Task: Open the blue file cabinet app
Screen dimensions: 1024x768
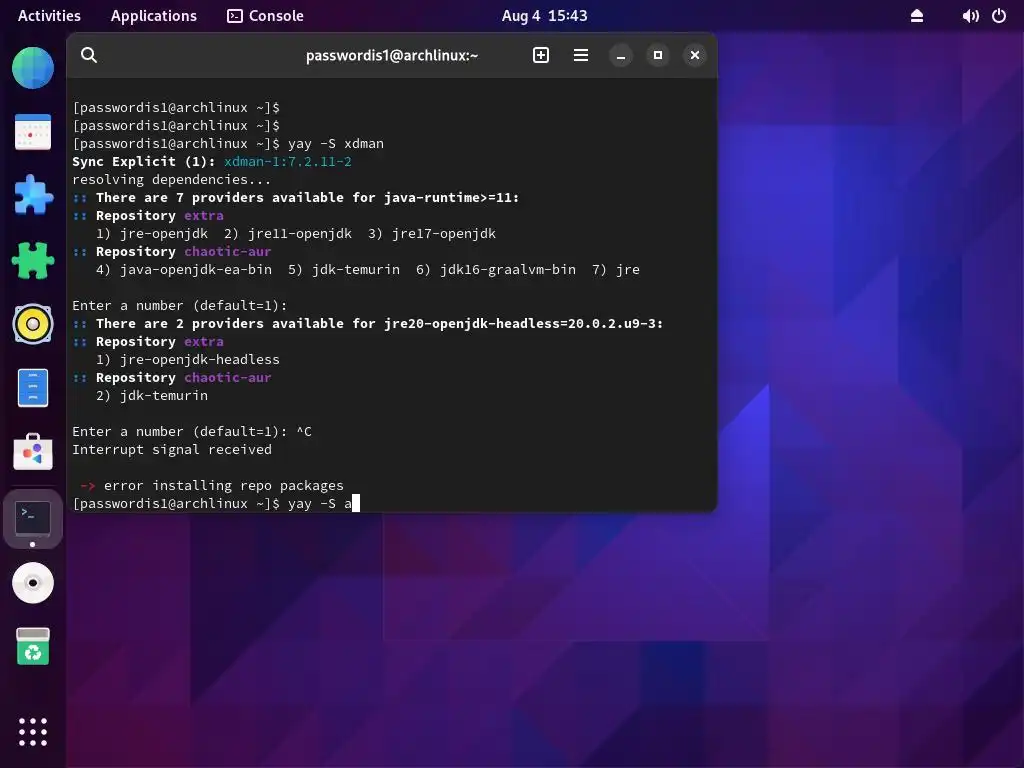Action: [33, 388]
